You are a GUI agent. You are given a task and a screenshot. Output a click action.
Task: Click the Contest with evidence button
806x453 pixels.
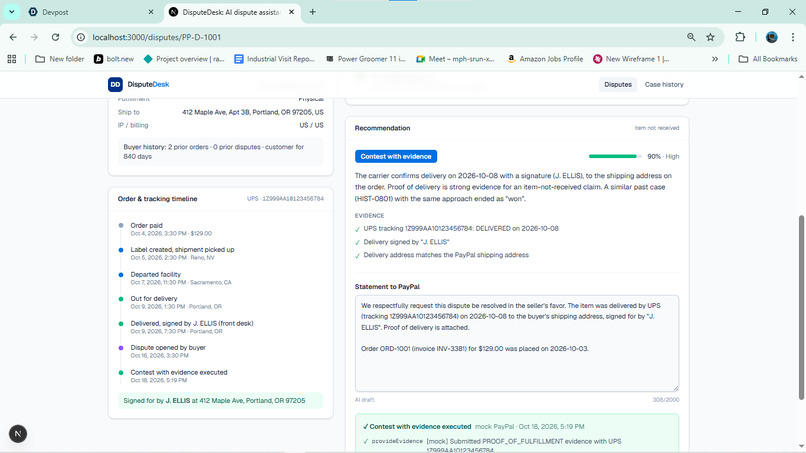click(x=396, y=156)
